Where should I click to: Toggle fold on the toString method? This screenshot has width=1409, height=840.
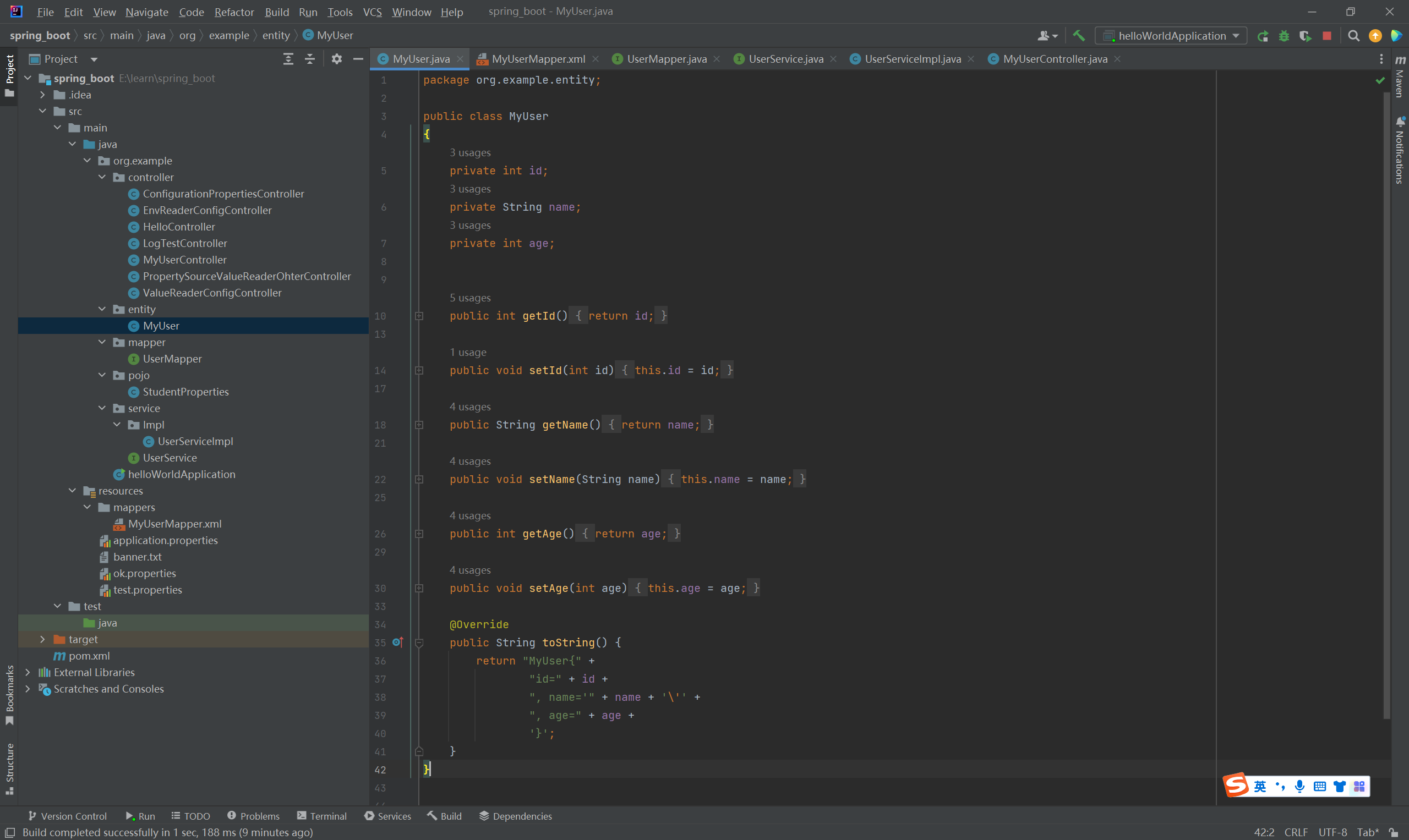click(419, 643)
